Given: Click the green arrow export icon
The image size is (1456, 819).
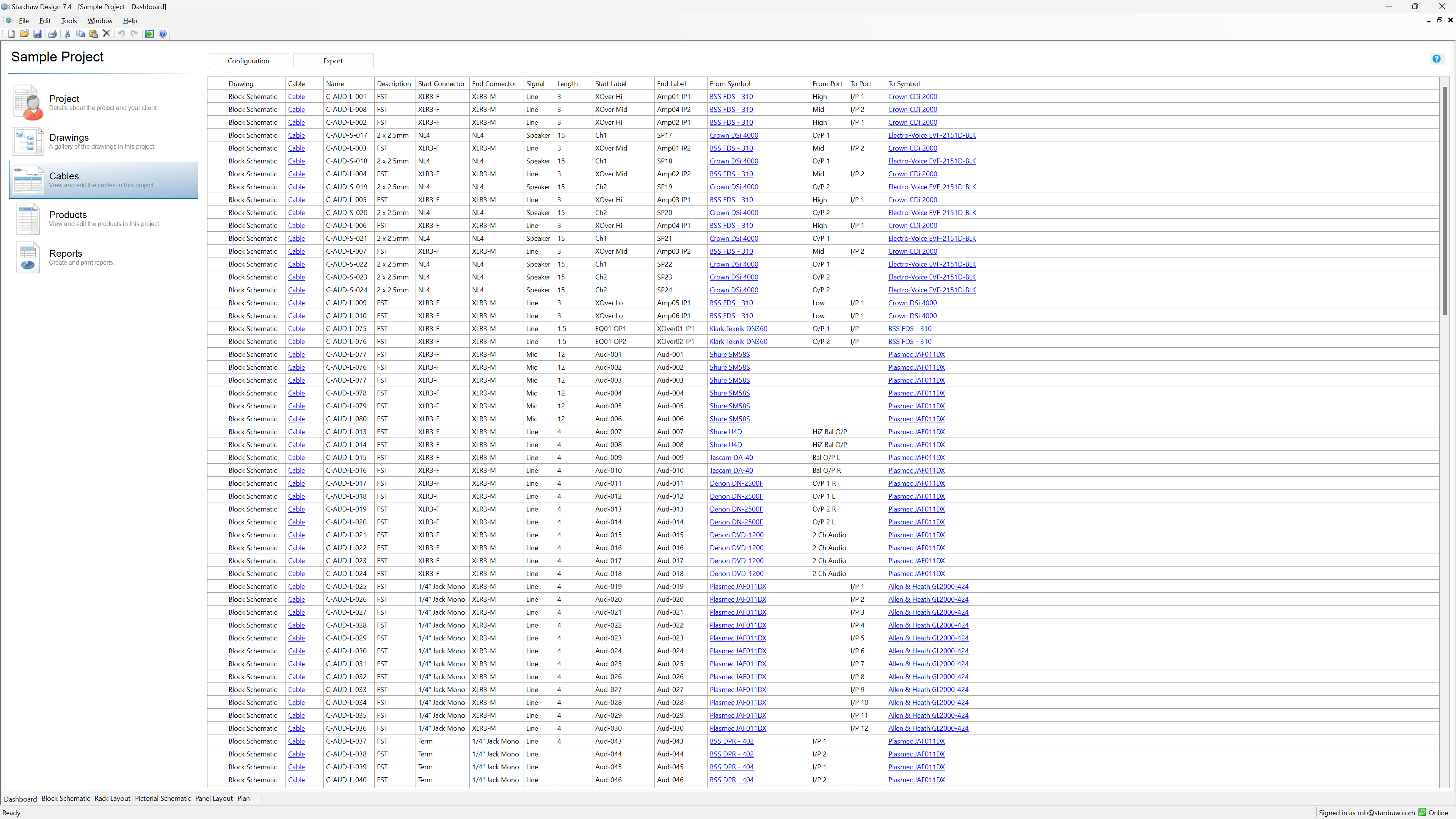Looking at the screenshot, I should (149, 34).
